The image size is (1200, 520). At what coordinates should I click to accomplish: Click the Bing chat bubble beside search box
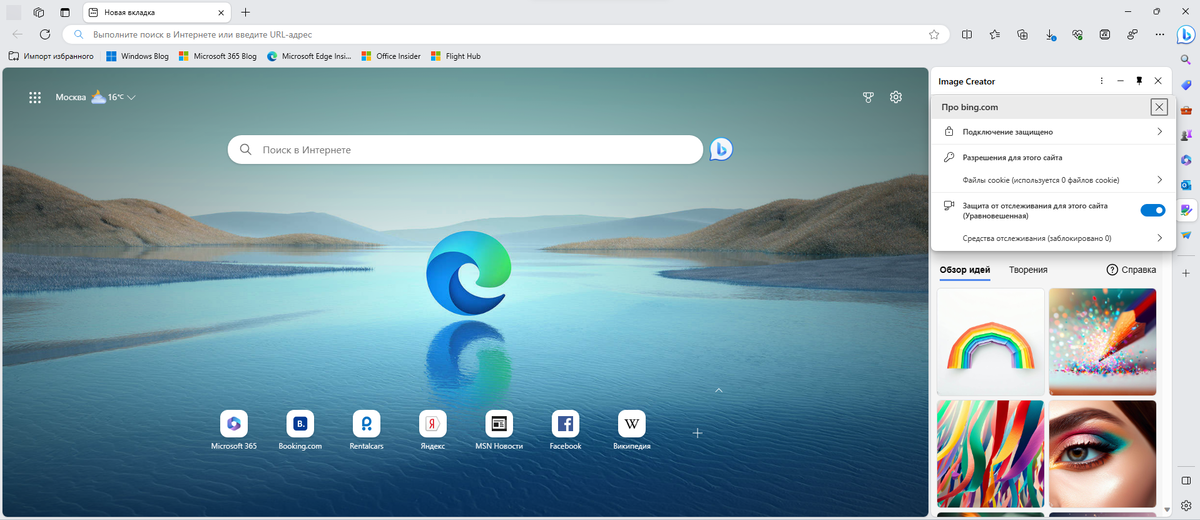tap(721, 150)
